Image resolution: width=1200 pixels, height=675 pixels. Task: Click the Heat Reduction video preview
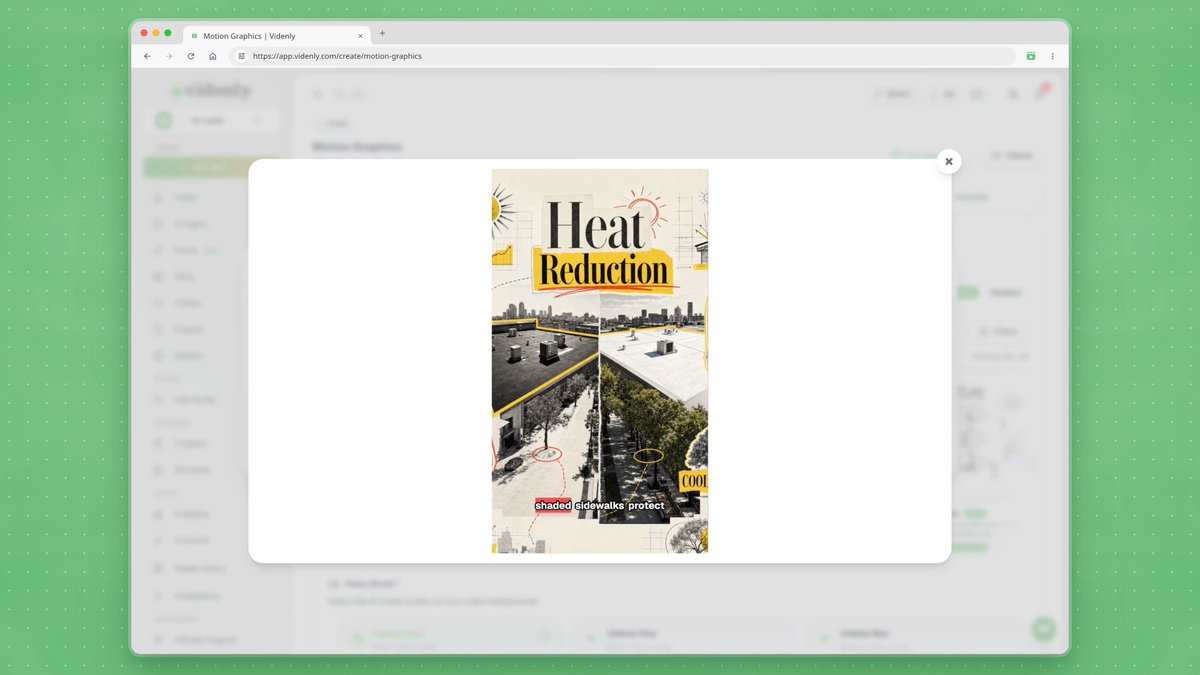click(600, 361)
